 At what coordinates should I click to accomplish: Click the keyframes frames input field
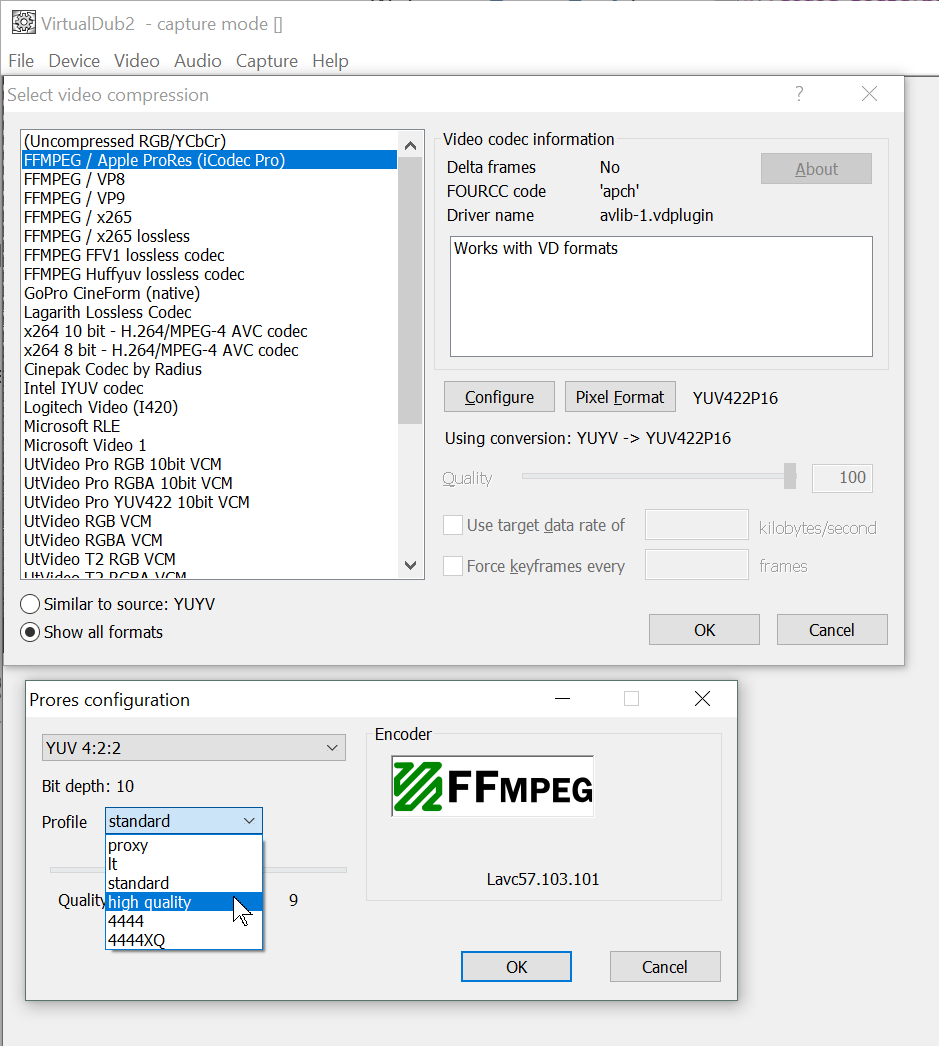(697, 565)
